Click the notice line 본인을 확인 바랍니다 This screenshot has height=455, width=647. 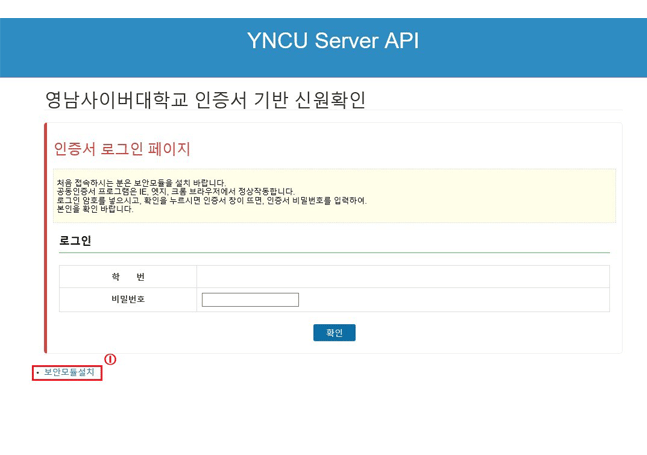tap(95, 209)
